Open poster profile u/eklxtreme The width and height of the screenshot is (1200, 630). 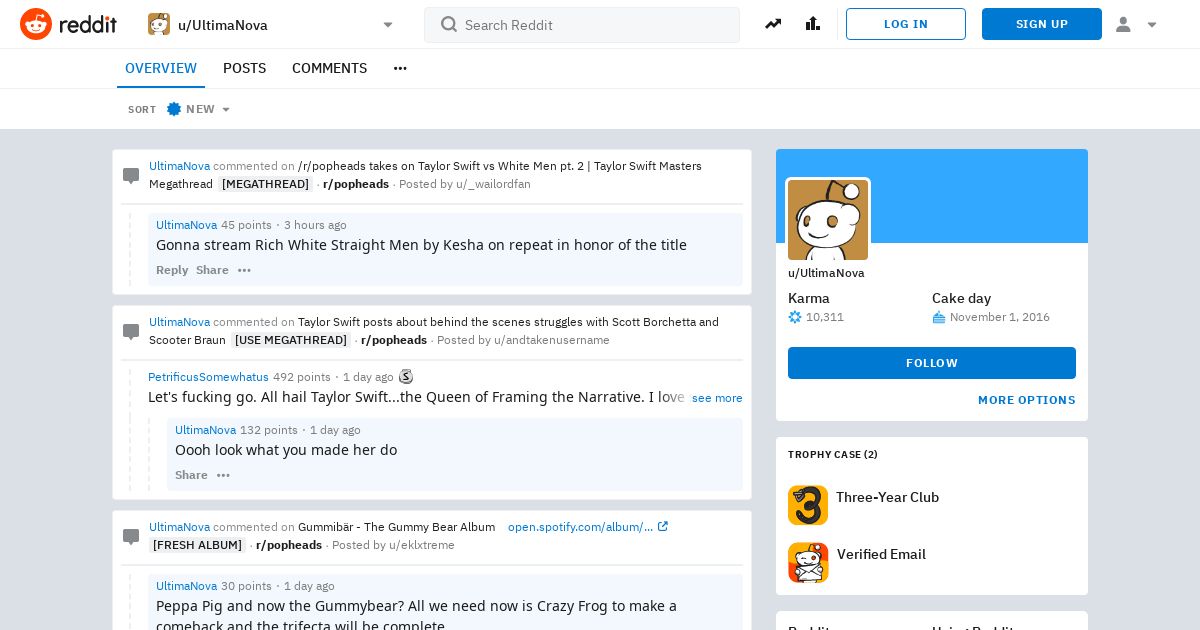point(422,545)
